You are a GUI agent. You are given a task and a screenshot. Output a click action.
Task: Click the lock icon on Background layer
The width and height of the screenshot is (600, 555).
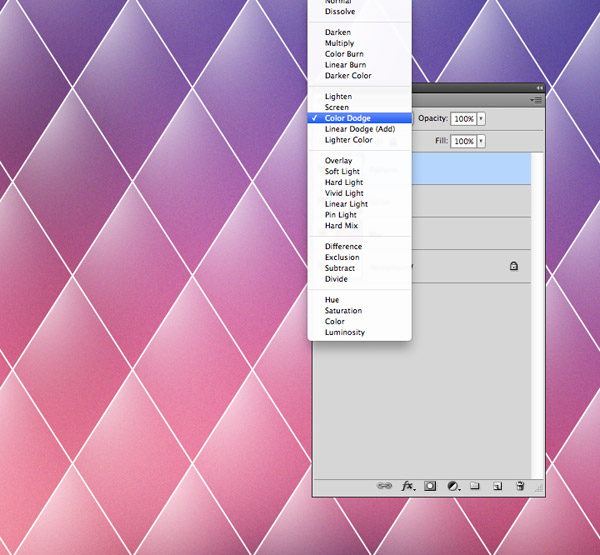point(513,267)
